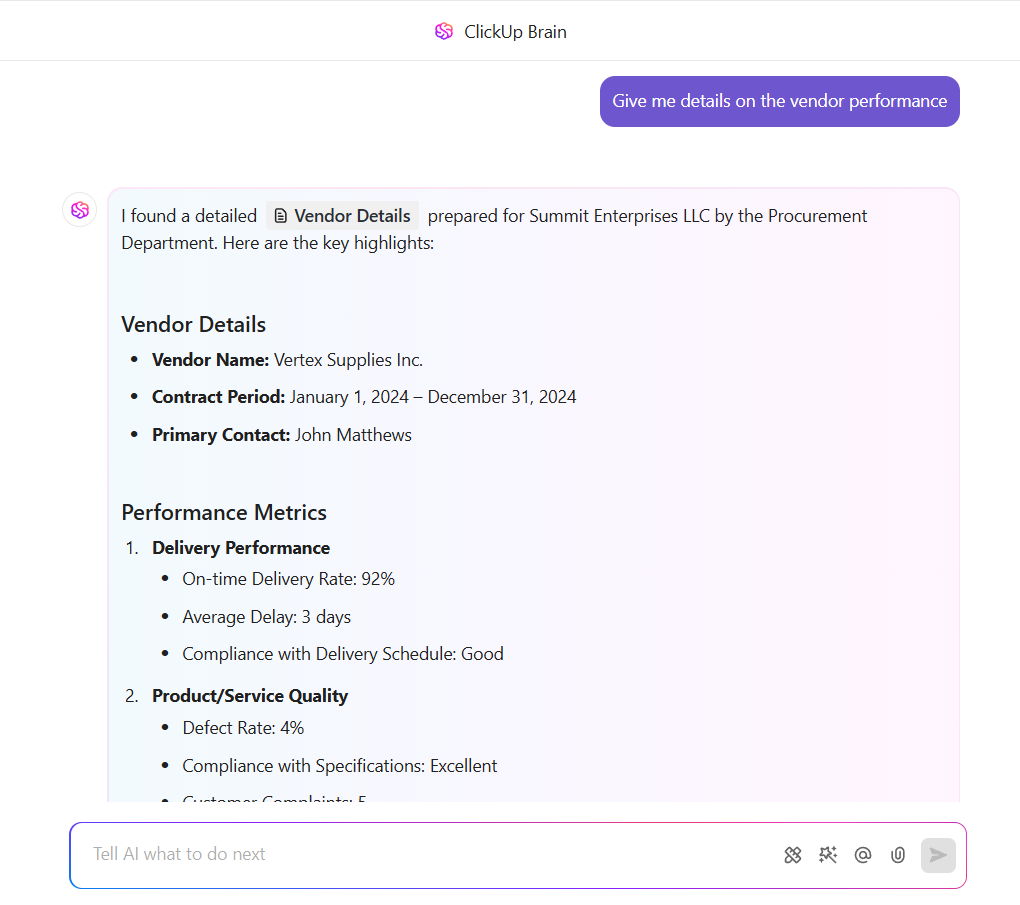Click the document icon in Vendor Details chip
The height and width of the screenshot is (905, 1020).
tap(281, 216)
